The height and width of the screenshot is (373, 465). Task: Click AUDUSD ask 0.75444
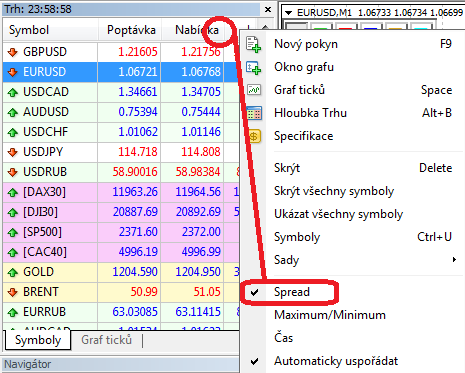click(201, 112)
